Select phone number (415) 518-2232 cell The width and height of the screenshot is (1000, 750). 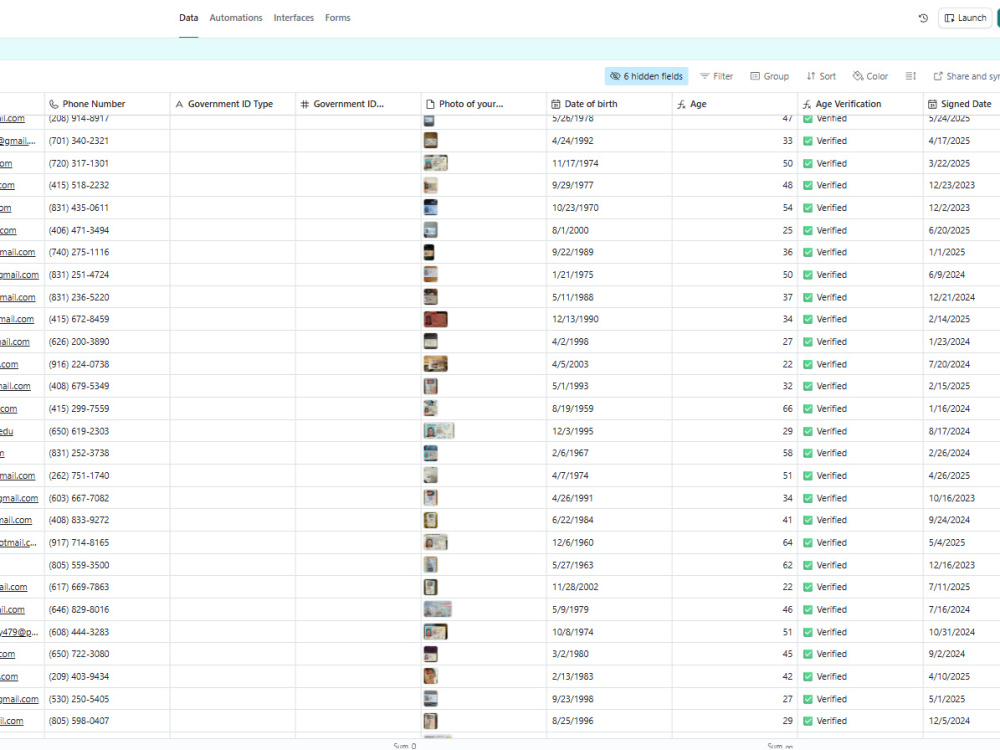tap(107, 186)
